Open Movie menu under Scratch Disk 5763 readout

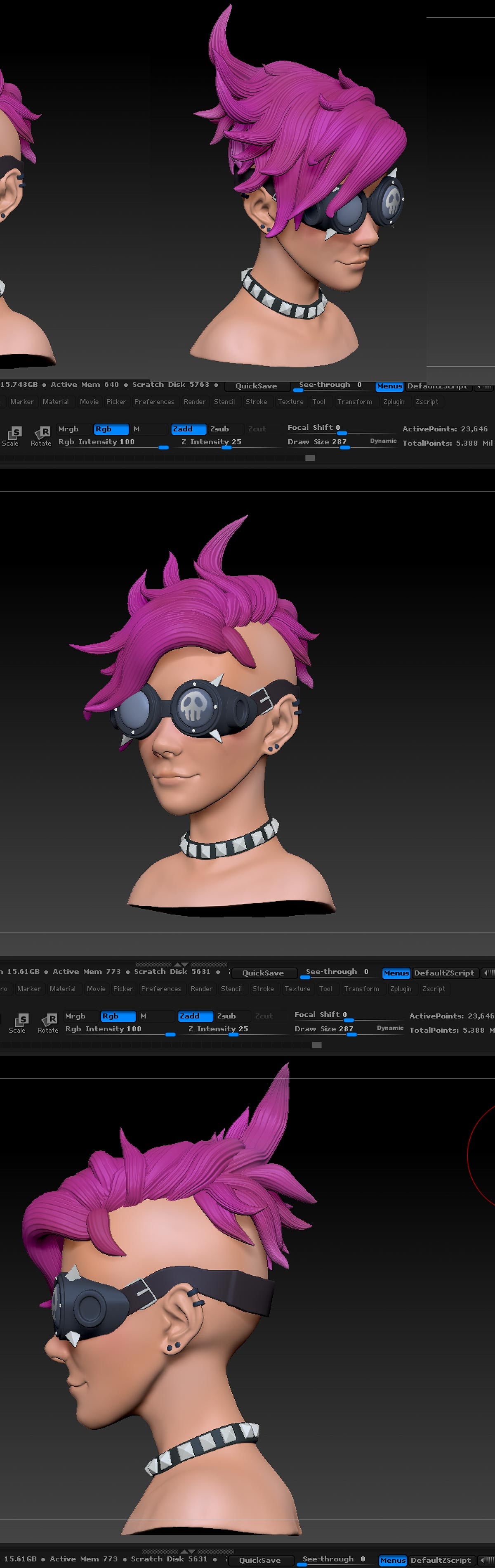click(89, 402)
